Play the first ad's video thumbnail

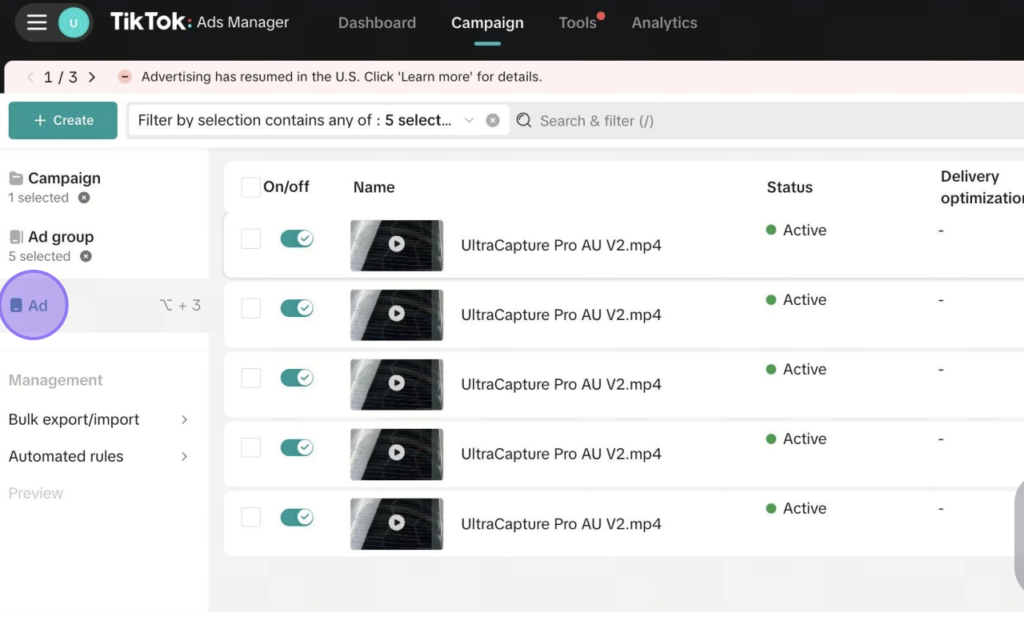[396, 246]
